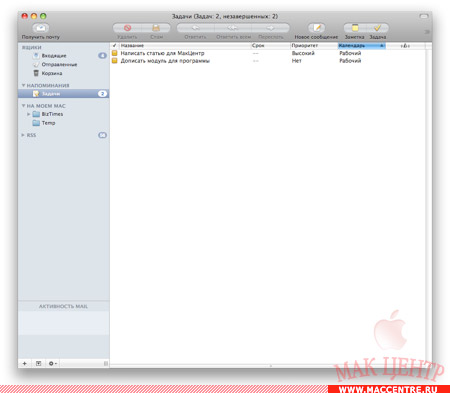Click the yellow icon of Написать статью task
The width and height of the screenshot is (450, 393).
tap(115, 53)
